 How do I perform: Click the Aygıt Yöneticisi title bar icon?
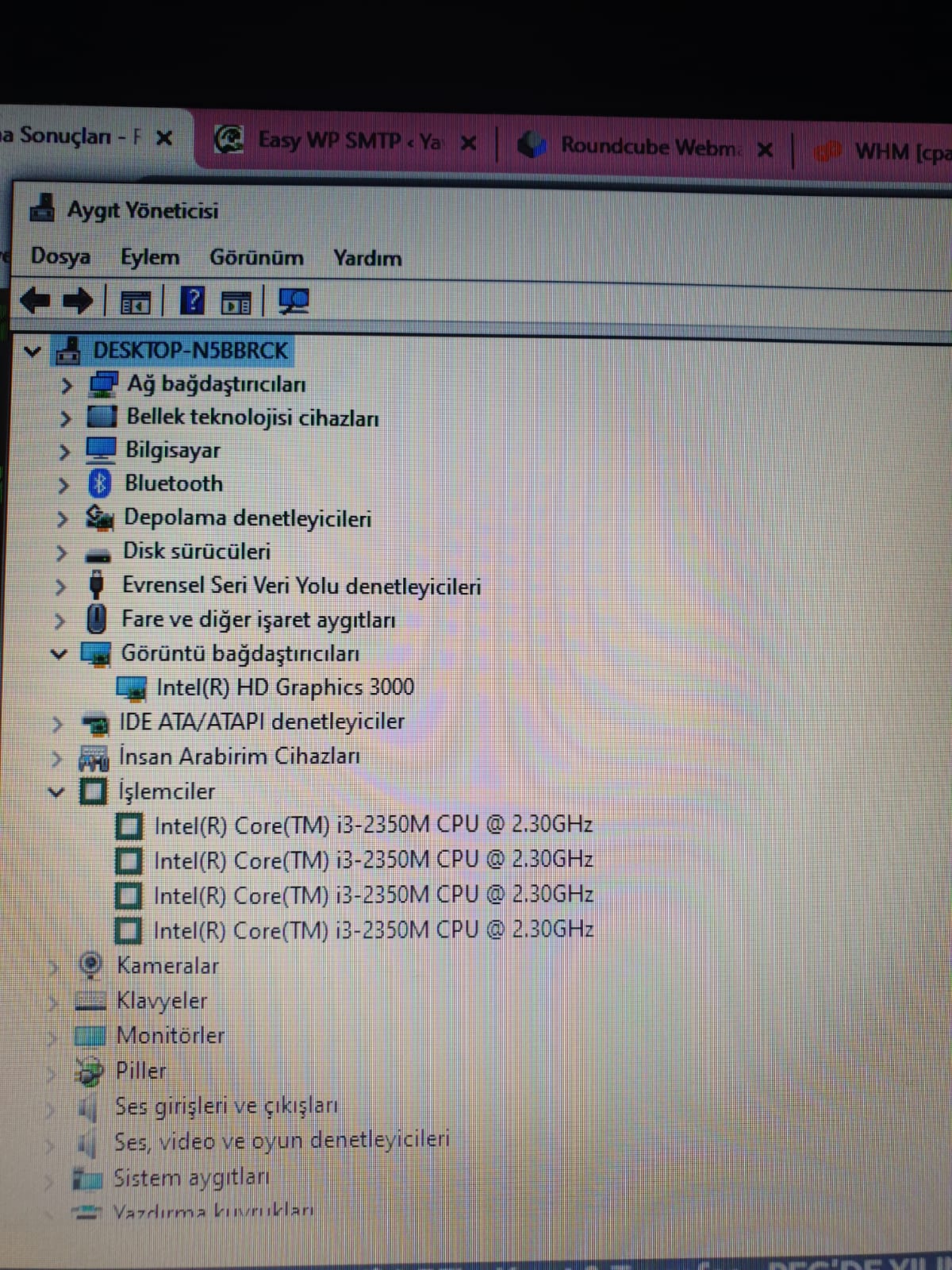(42, 210)
